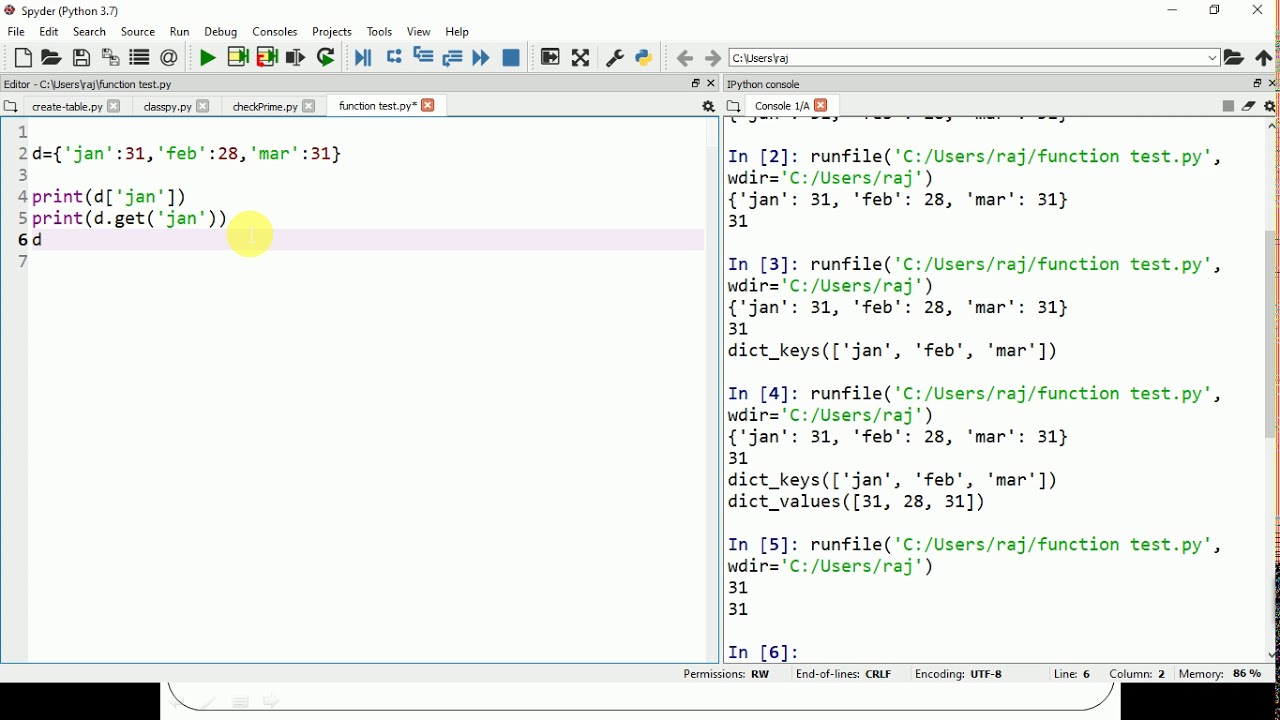The width and height of the screenshot is (1280, 720).
Task: Stop the debugging session
Action: point(512,58)
